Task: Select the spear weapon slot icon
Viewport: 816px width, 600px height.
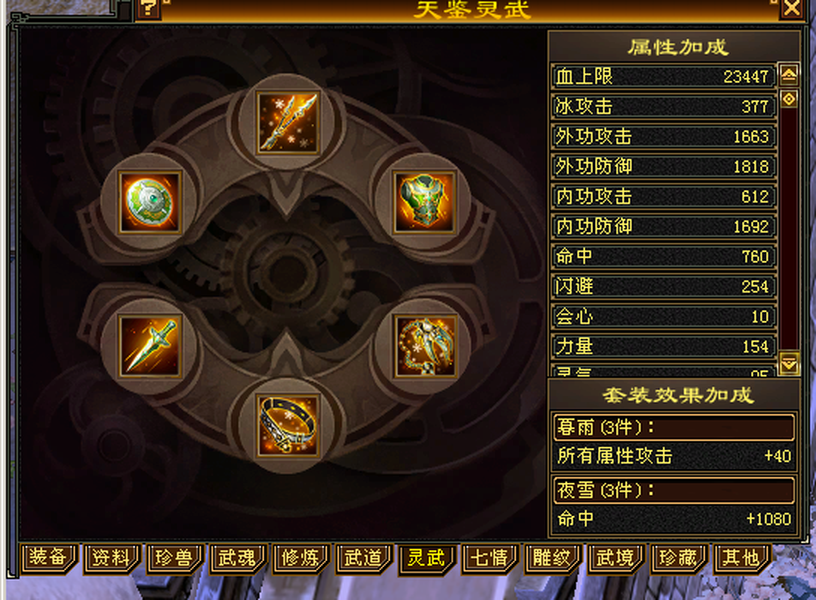Action: [x=288, y=123]
